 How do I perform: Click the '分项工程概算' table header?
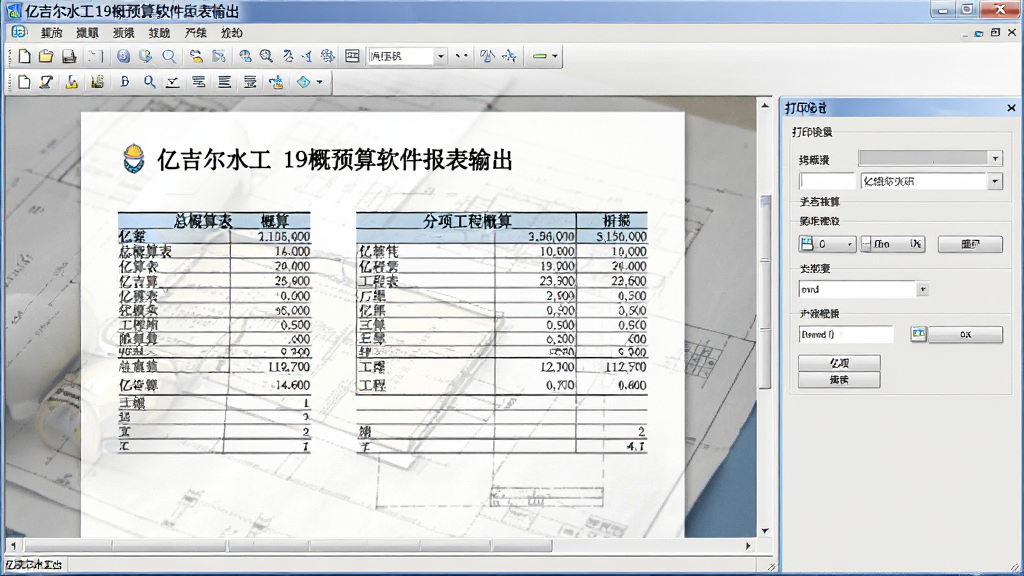466,221
